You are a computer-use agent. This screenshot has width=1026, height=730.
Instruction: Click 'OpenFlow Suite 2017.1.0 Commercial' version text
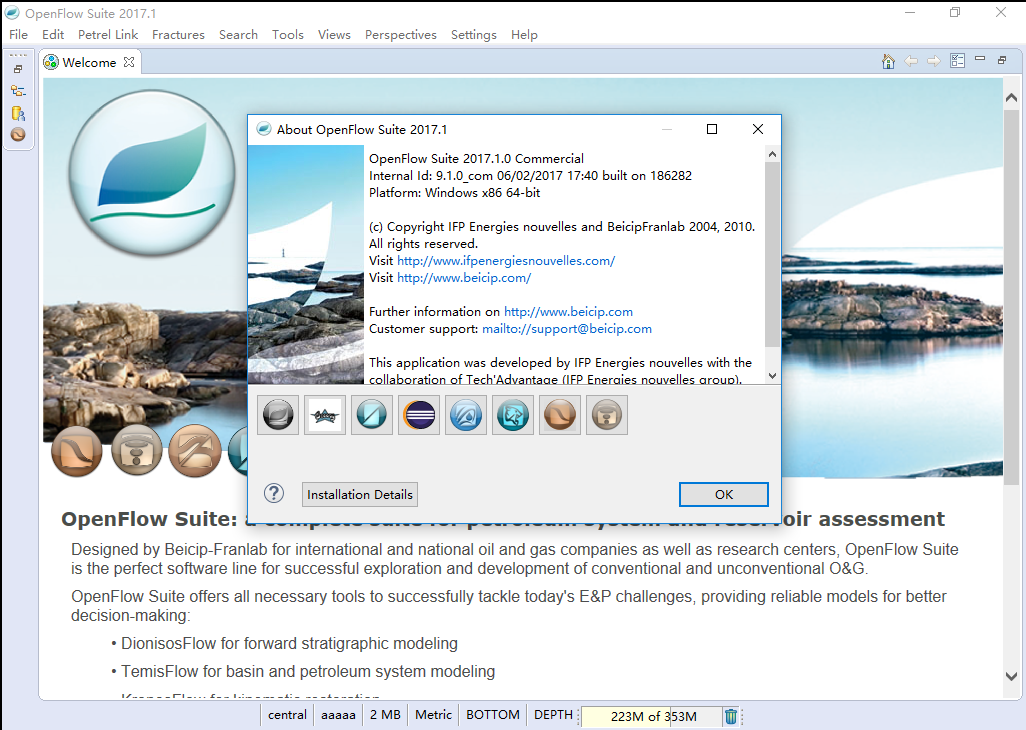point(476,158)
